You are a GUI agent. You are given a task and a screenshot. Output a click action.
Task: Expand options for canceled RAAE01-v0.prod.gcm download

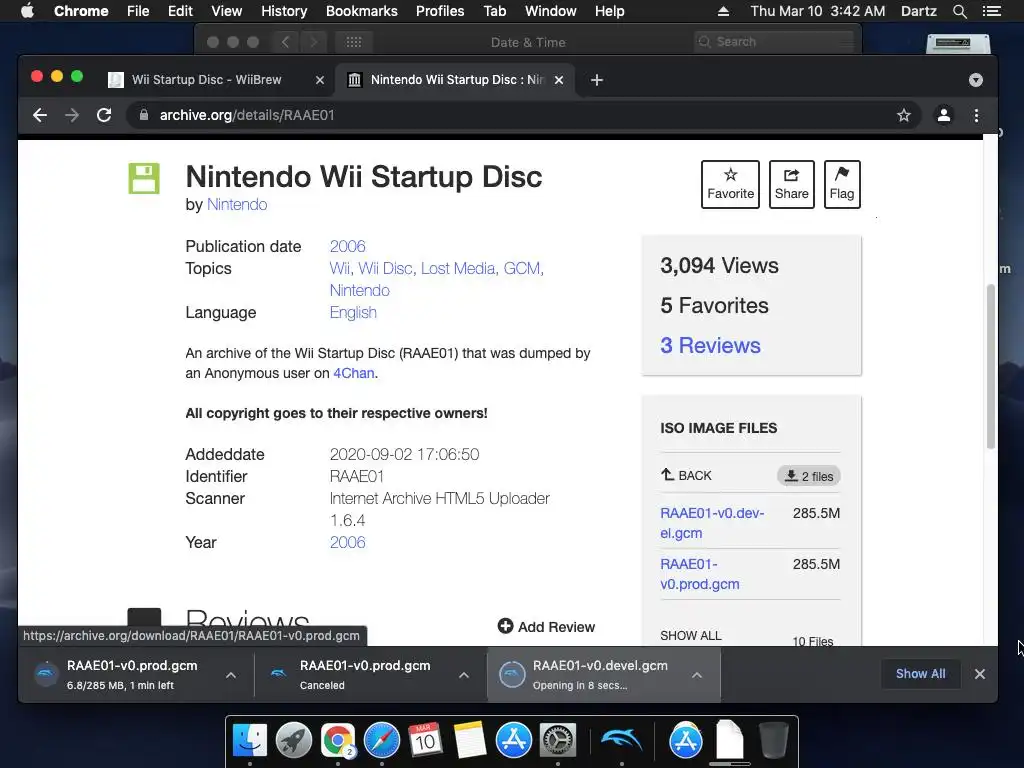(x=464, y=675)
